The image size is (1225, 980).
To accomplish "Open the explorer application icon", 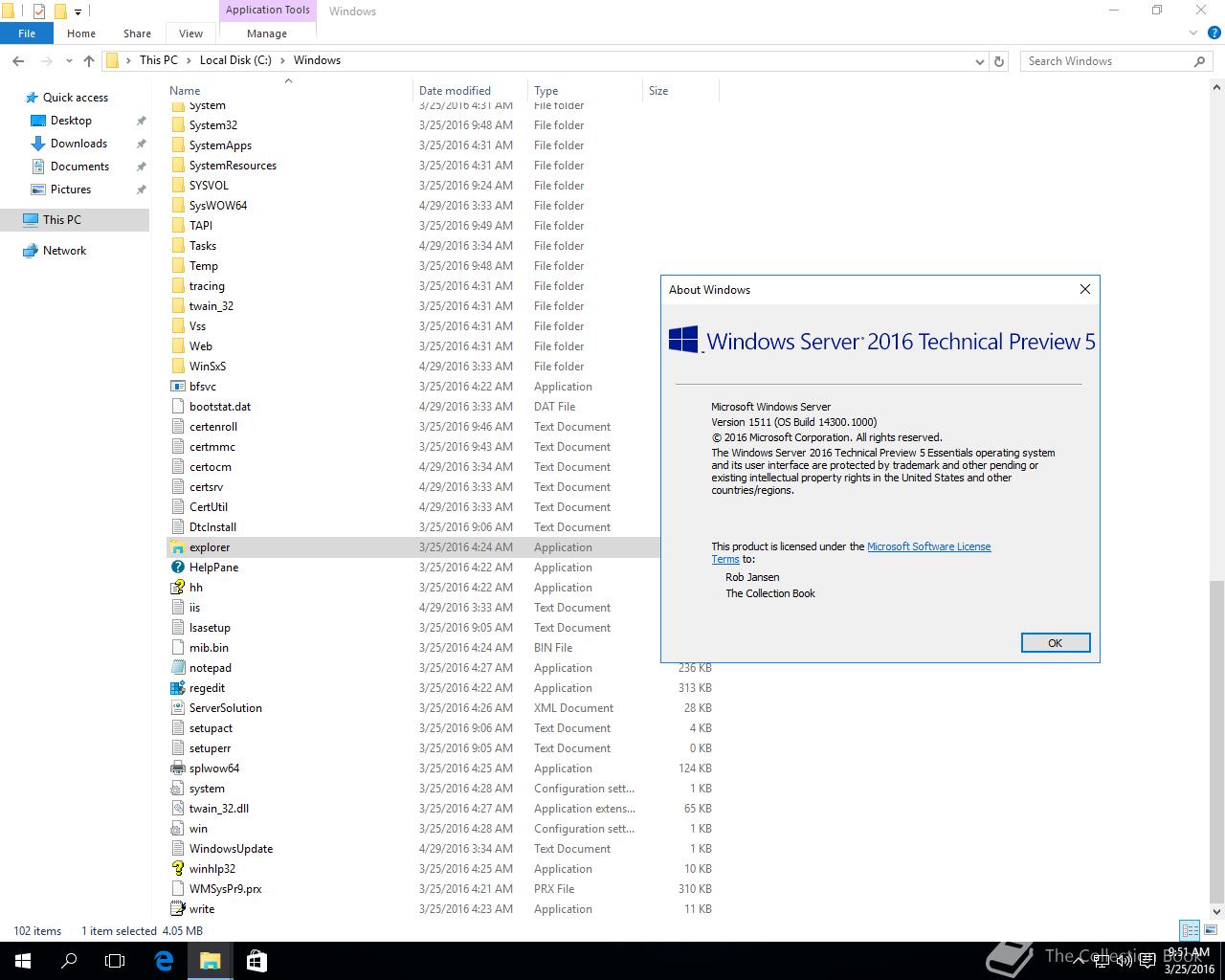I will pos(177,547).
